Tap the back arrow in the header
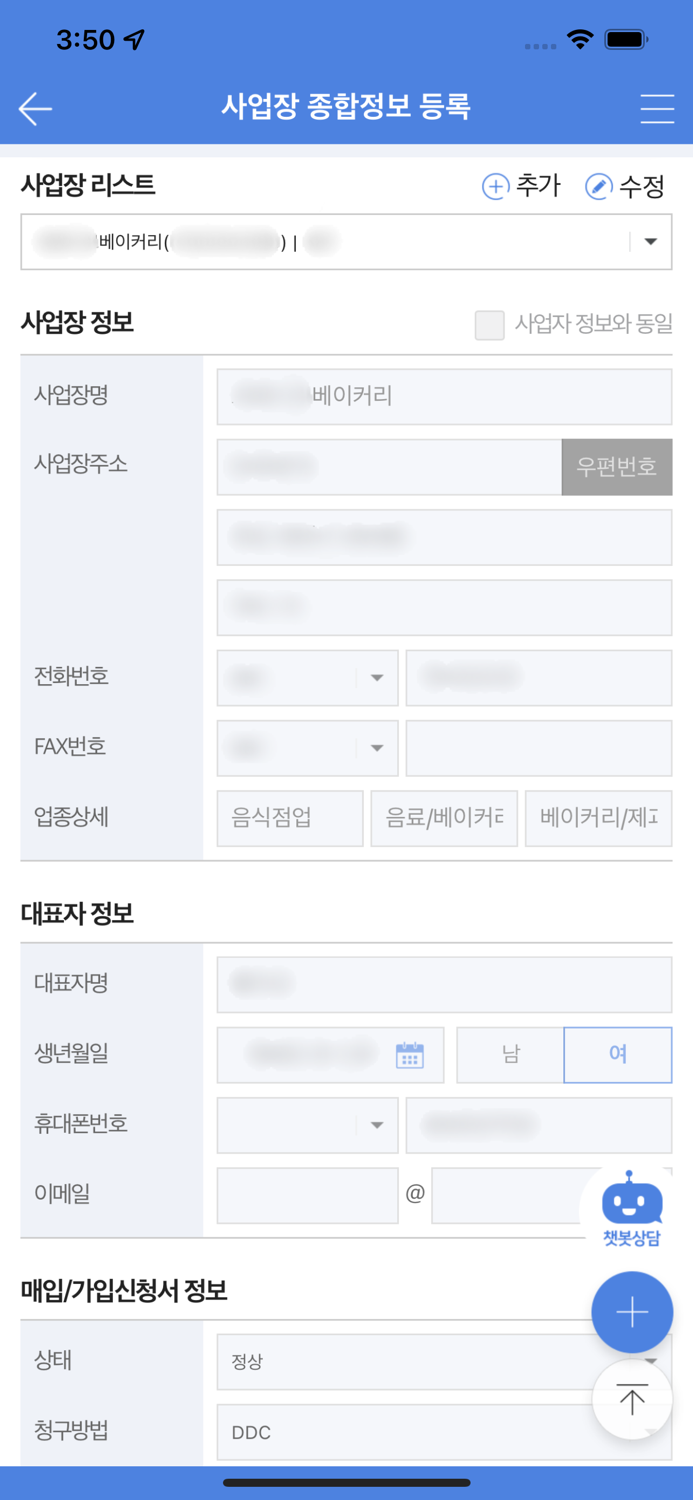The height and width of the screenshot is (1500, 693). point(35,108)
